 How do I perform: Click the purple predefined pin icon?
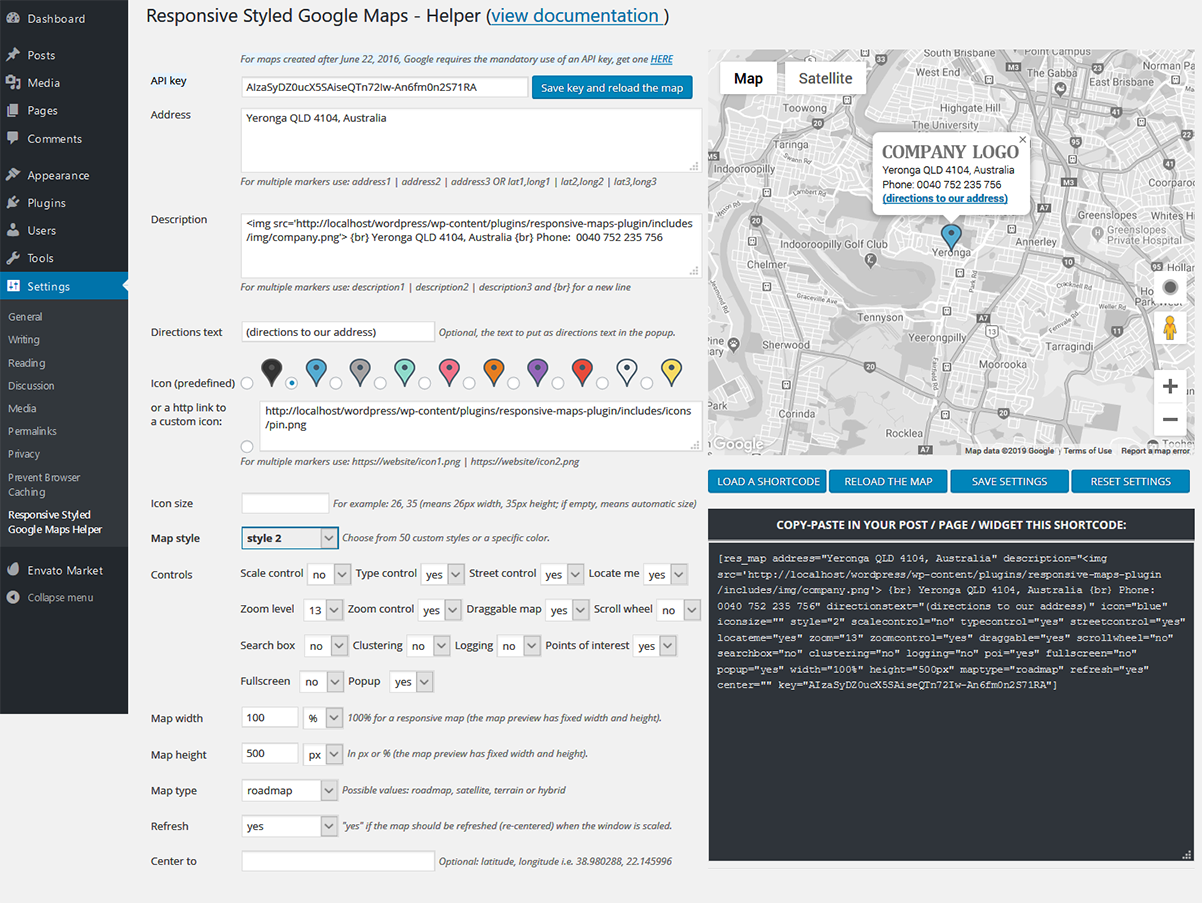(x=537, y=373)
